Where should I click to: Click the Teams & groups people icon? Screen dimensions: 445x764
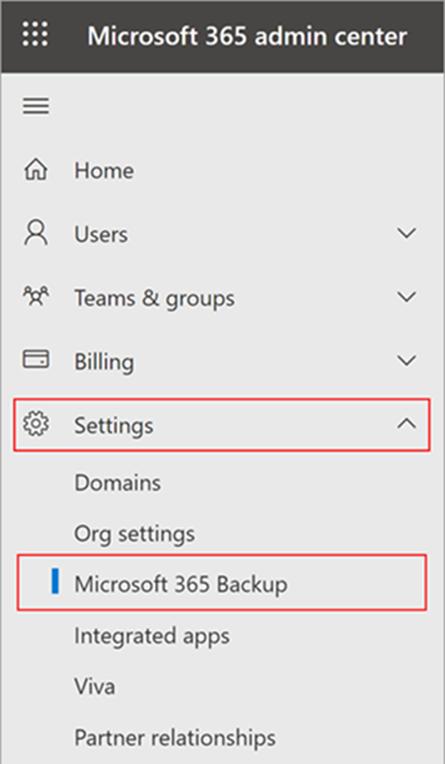point(36,297)
